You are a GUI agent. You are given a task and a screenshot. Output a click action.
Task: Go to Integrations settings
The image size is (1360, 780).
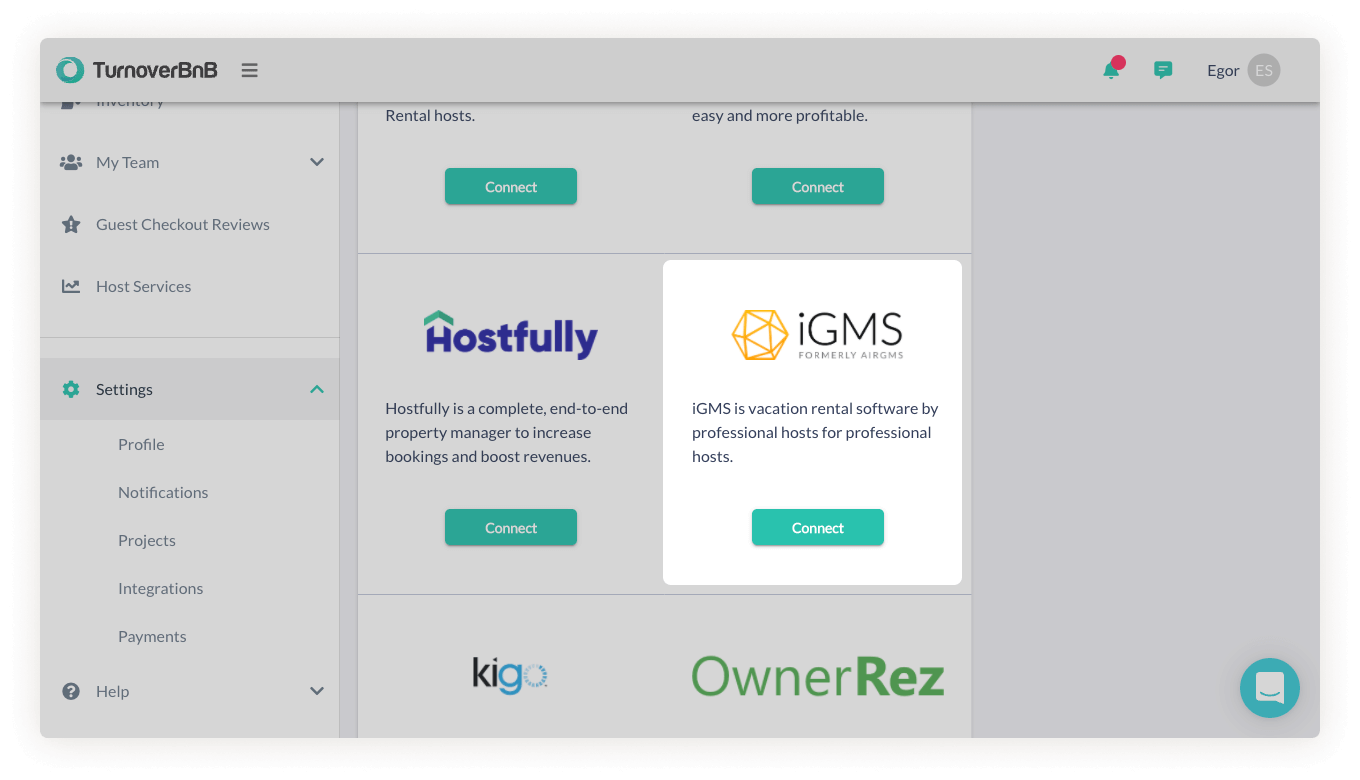(160, 588)
